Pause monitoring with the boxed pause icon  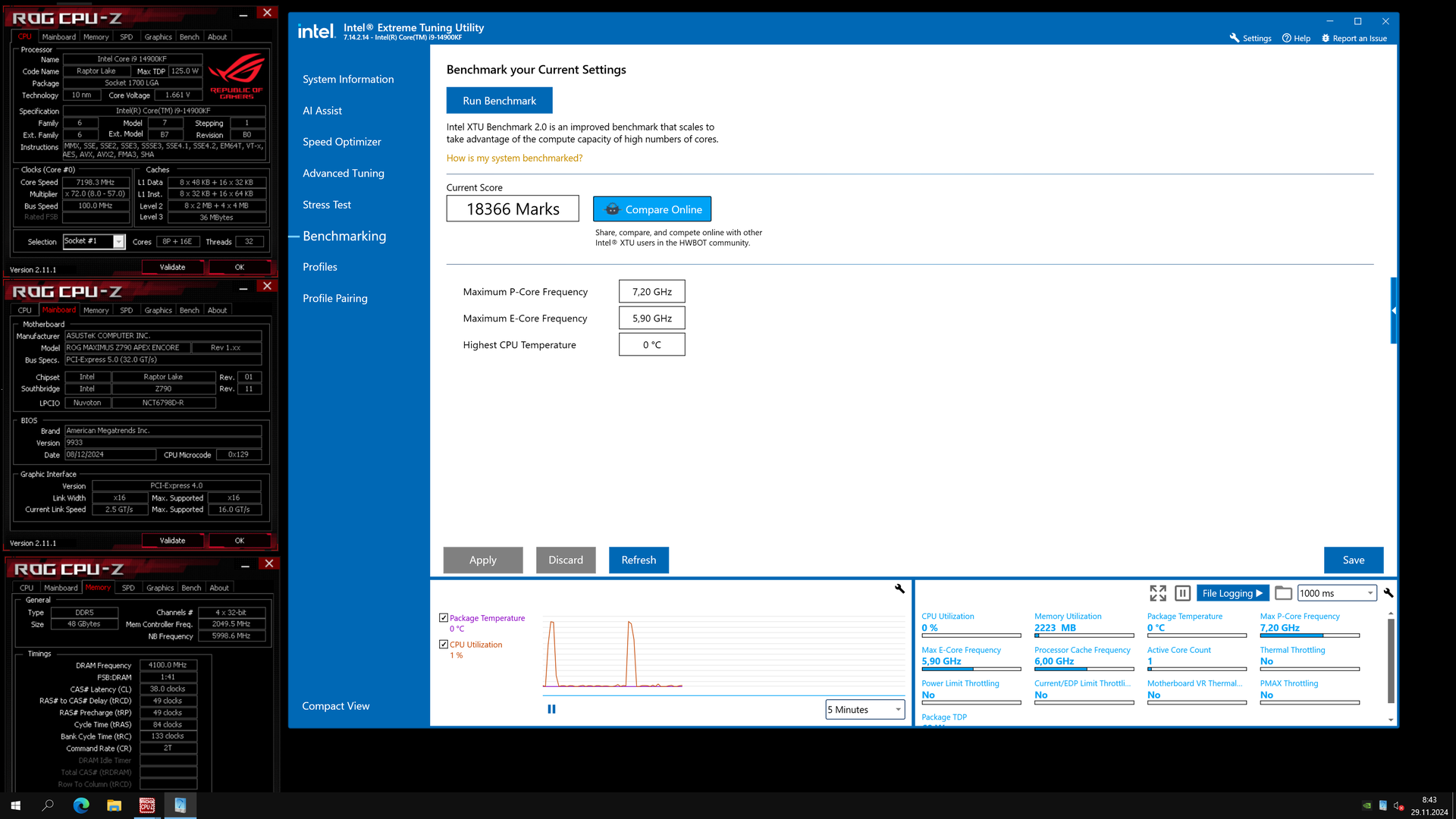click(1182, 593)
